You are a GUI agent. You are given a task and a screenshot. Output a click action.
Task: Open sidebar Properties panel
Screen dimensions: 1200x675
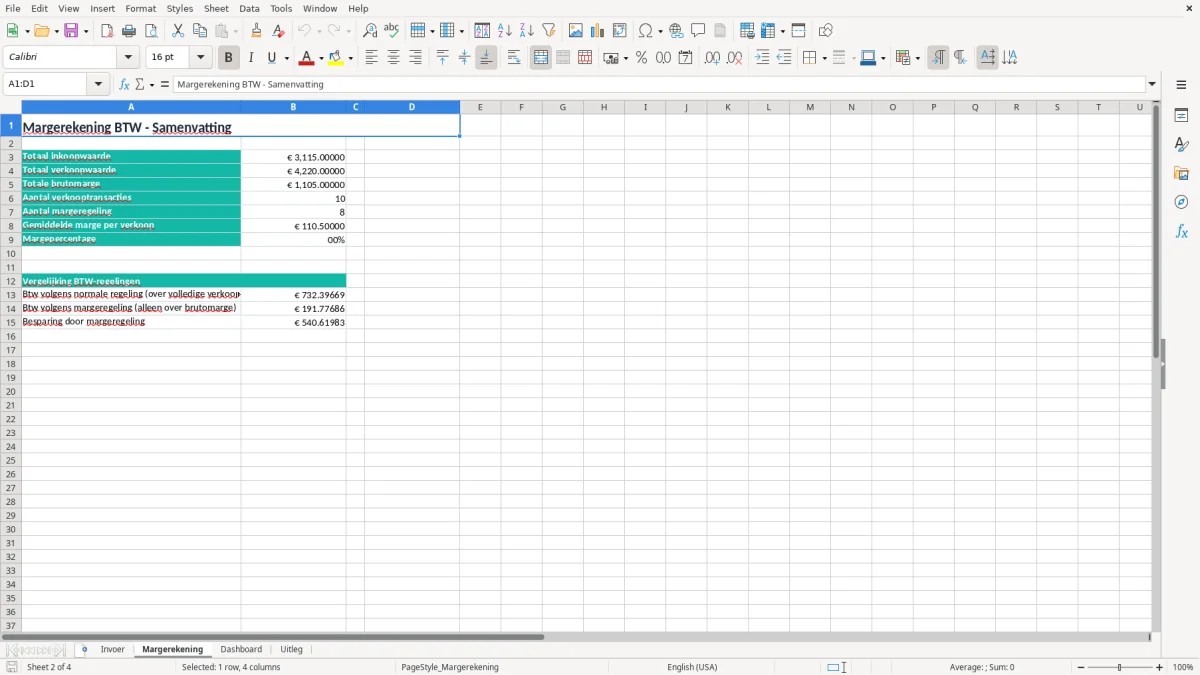coord(1181,116)
